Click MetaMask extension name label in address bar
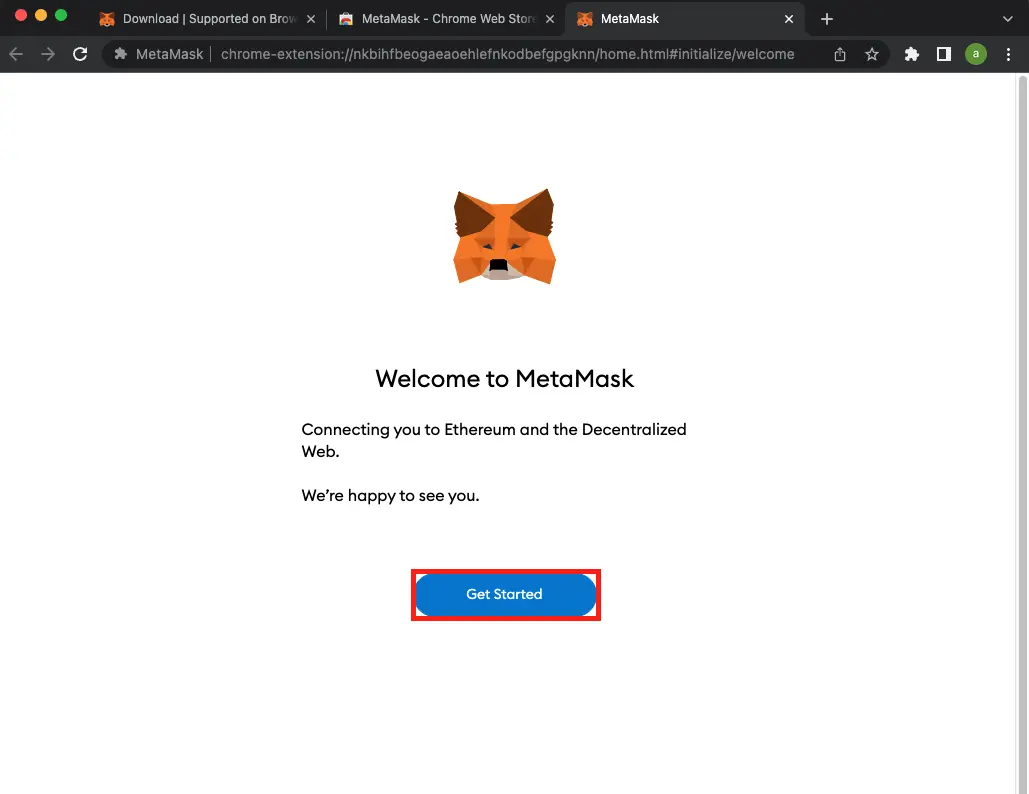This screenshot has width=1029, height=794. [x=169, y=54]
